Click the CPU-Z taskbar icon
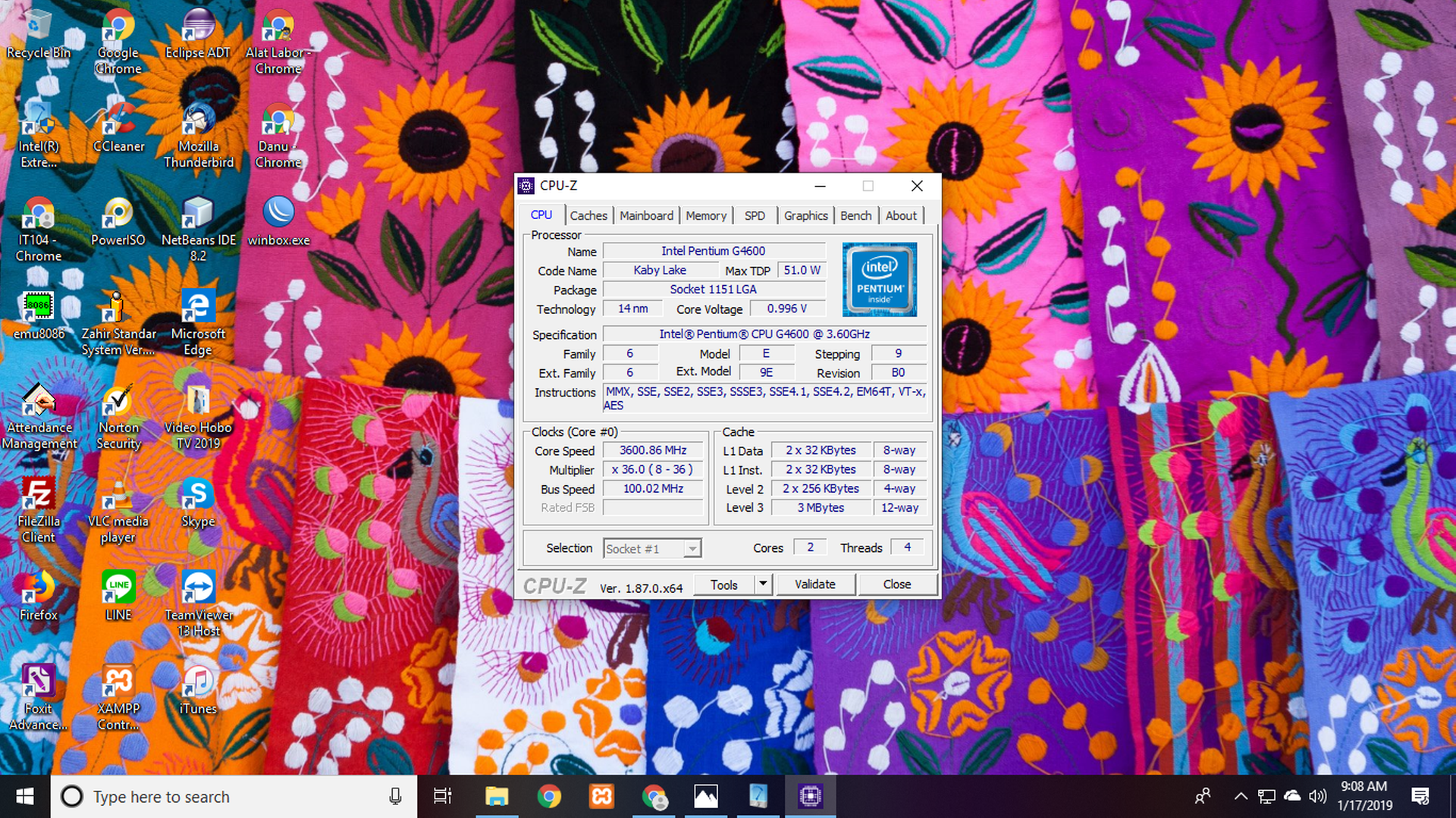1456x818 pixels. tap(810, 796)
